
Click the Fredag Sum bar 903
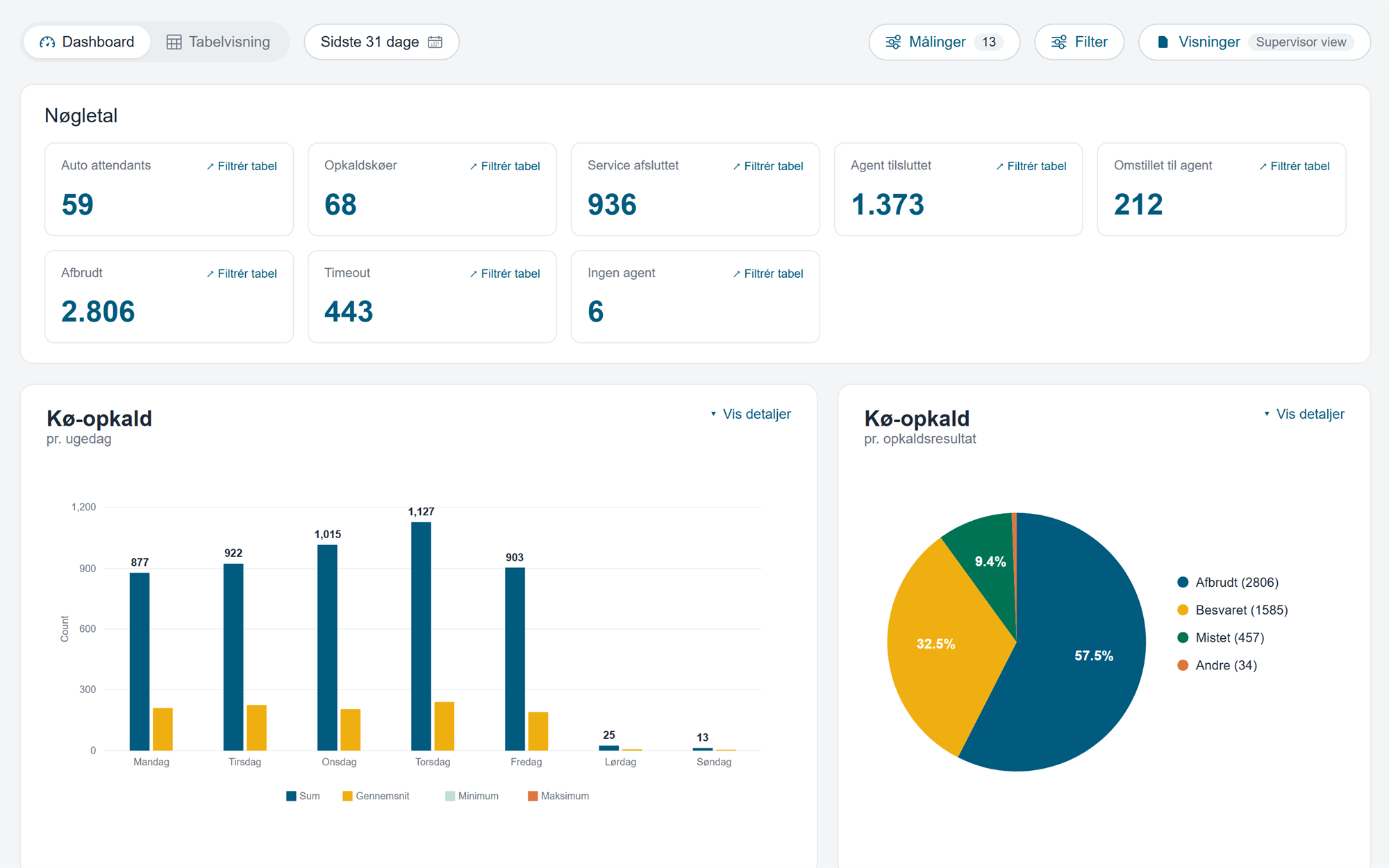click(515, 659)
